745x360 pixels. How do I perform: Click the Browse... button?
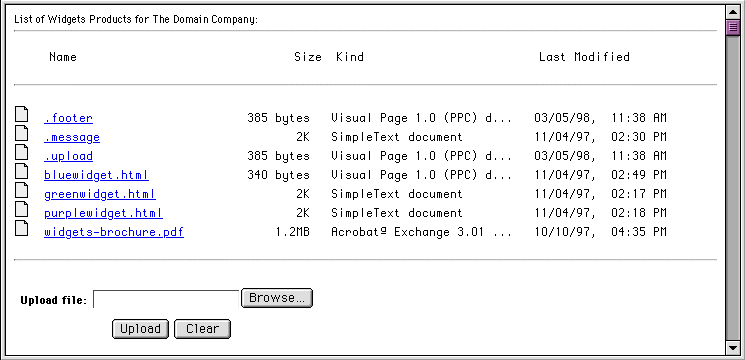[277, 298]
